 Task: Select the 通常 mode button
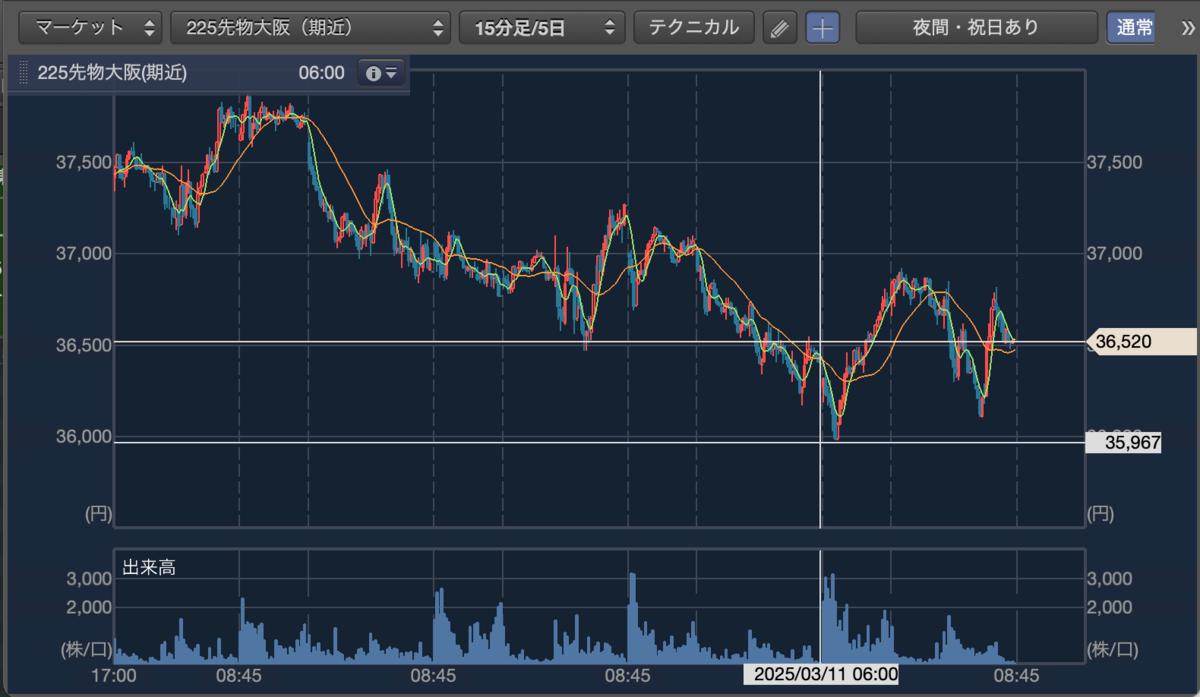[x=1130, y=27]
